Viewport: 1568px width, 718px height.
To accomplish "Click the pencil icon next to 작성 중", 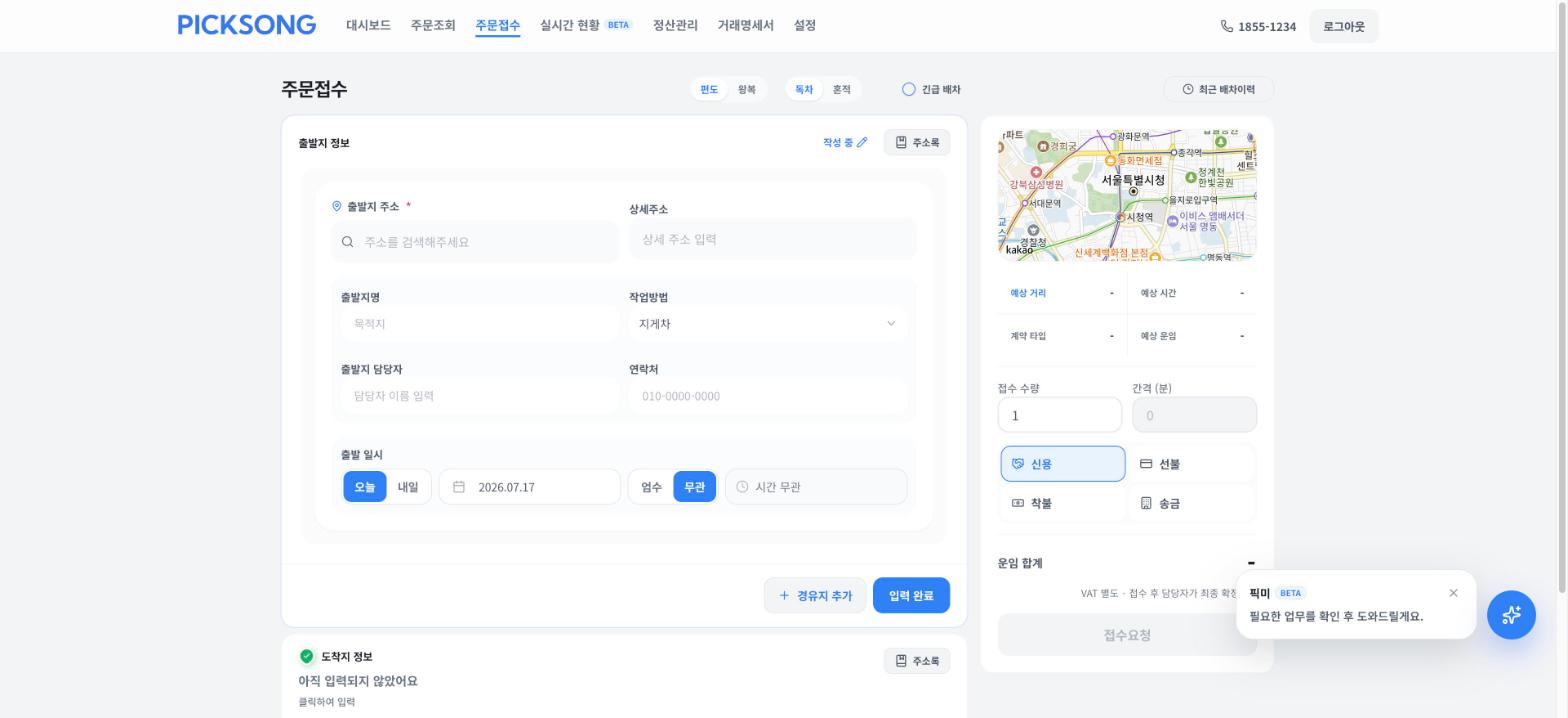I will 862,143.
